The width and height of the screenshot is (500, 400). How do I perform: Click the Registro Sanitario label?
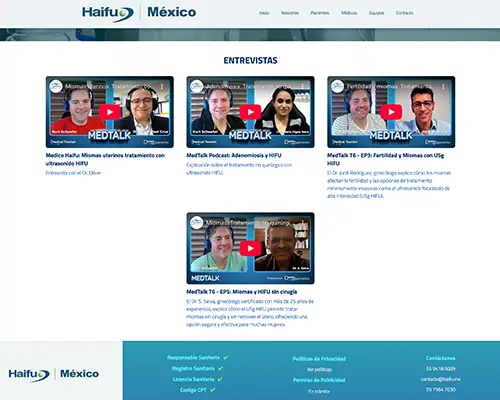[x=193, y=368]
